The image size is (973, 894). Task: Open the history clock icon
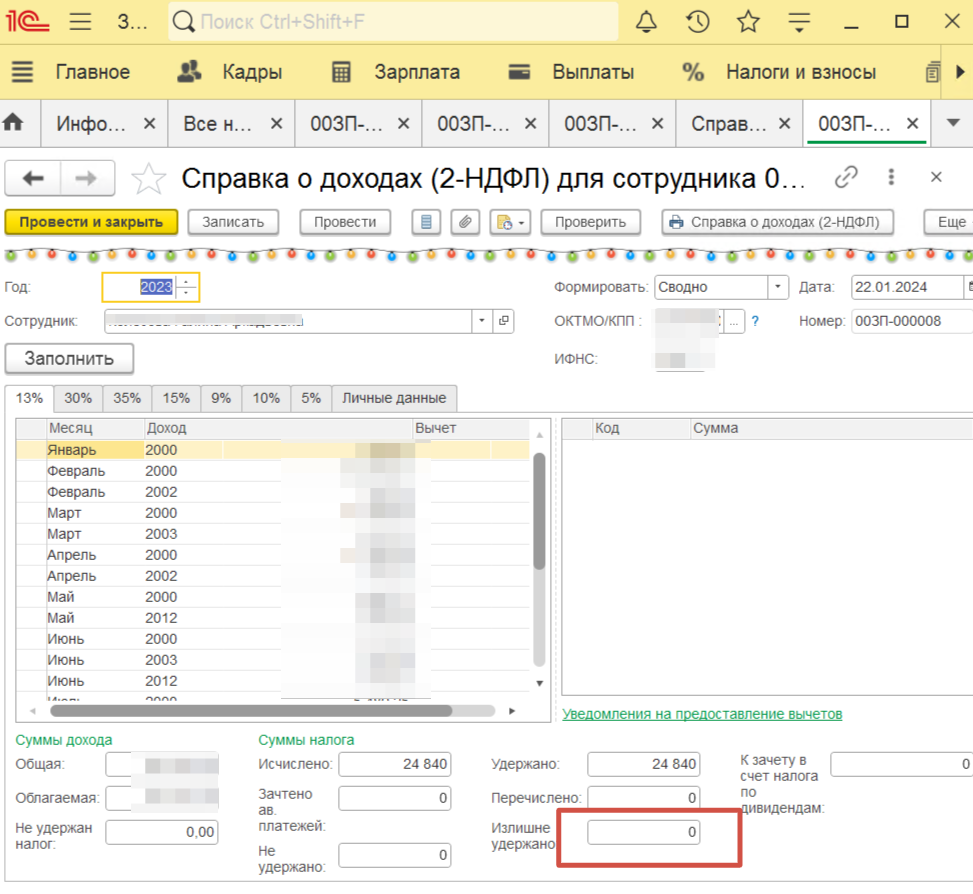pyautogui.click(x=697, y=22)
